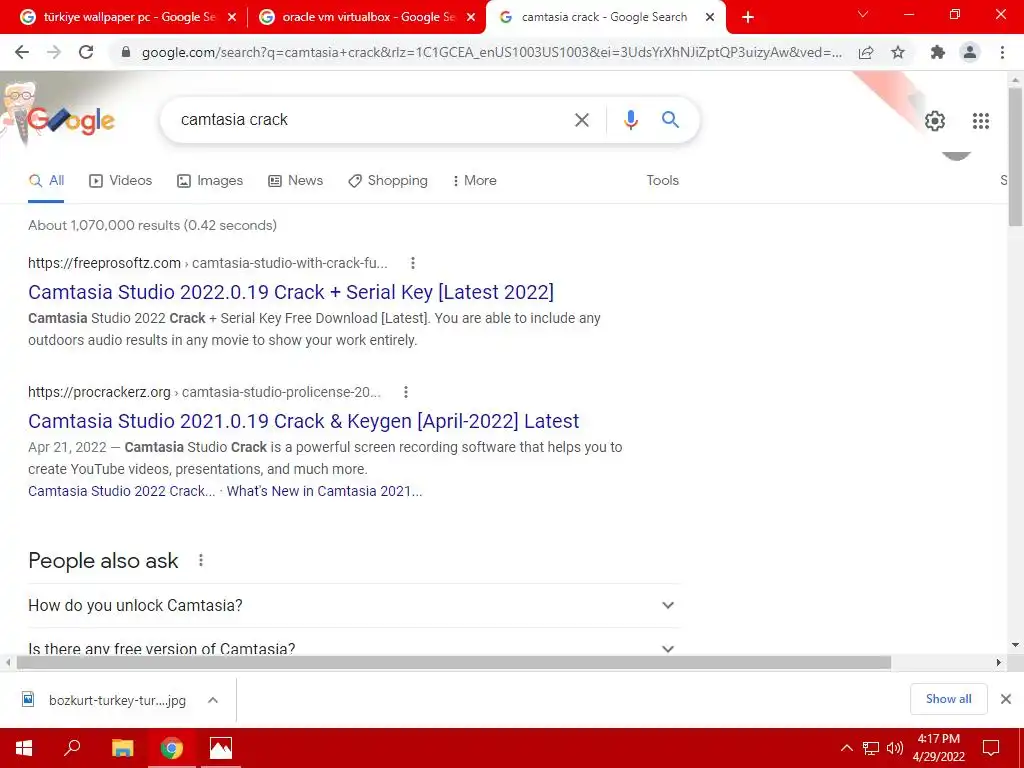
Task: Open Chrome's three-dot menu
Action: [1002, 52]
